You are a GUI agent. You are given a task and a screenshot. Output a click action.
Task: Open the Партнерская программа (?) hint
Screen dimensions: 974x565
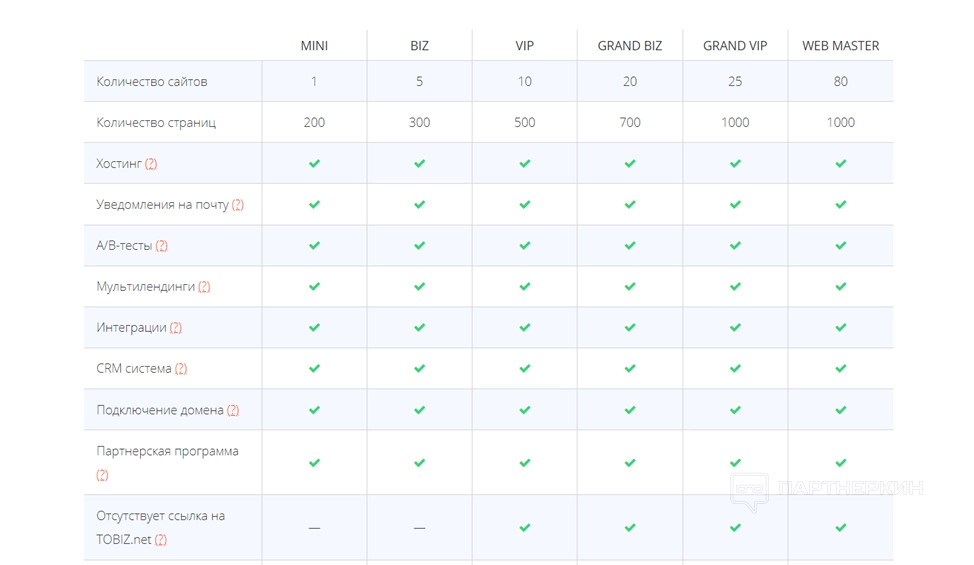[102, 475]
